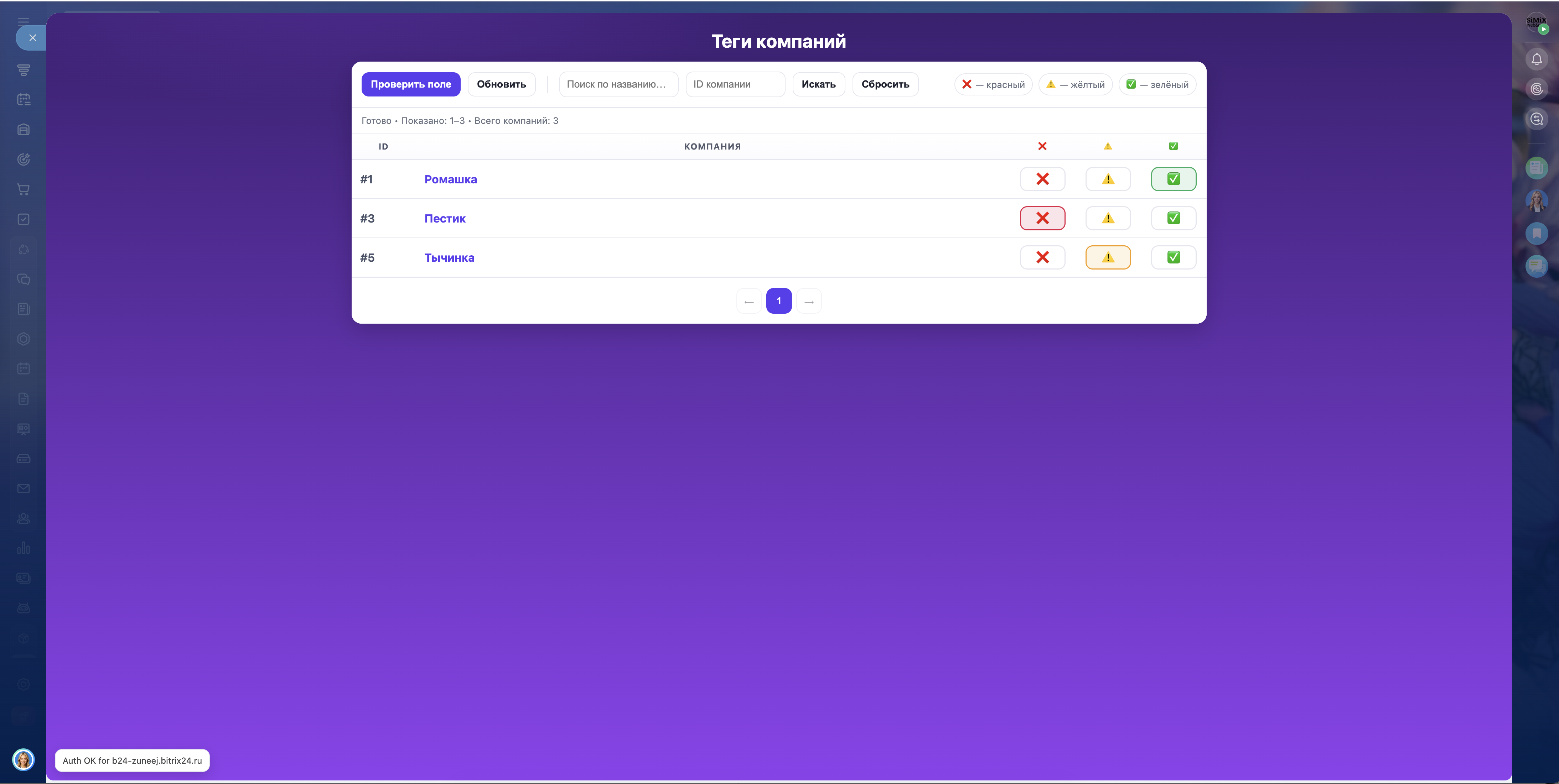Click the Сбросить button
The width and height of the screenshot is (1559, 784).
click(x=885, y=85)
